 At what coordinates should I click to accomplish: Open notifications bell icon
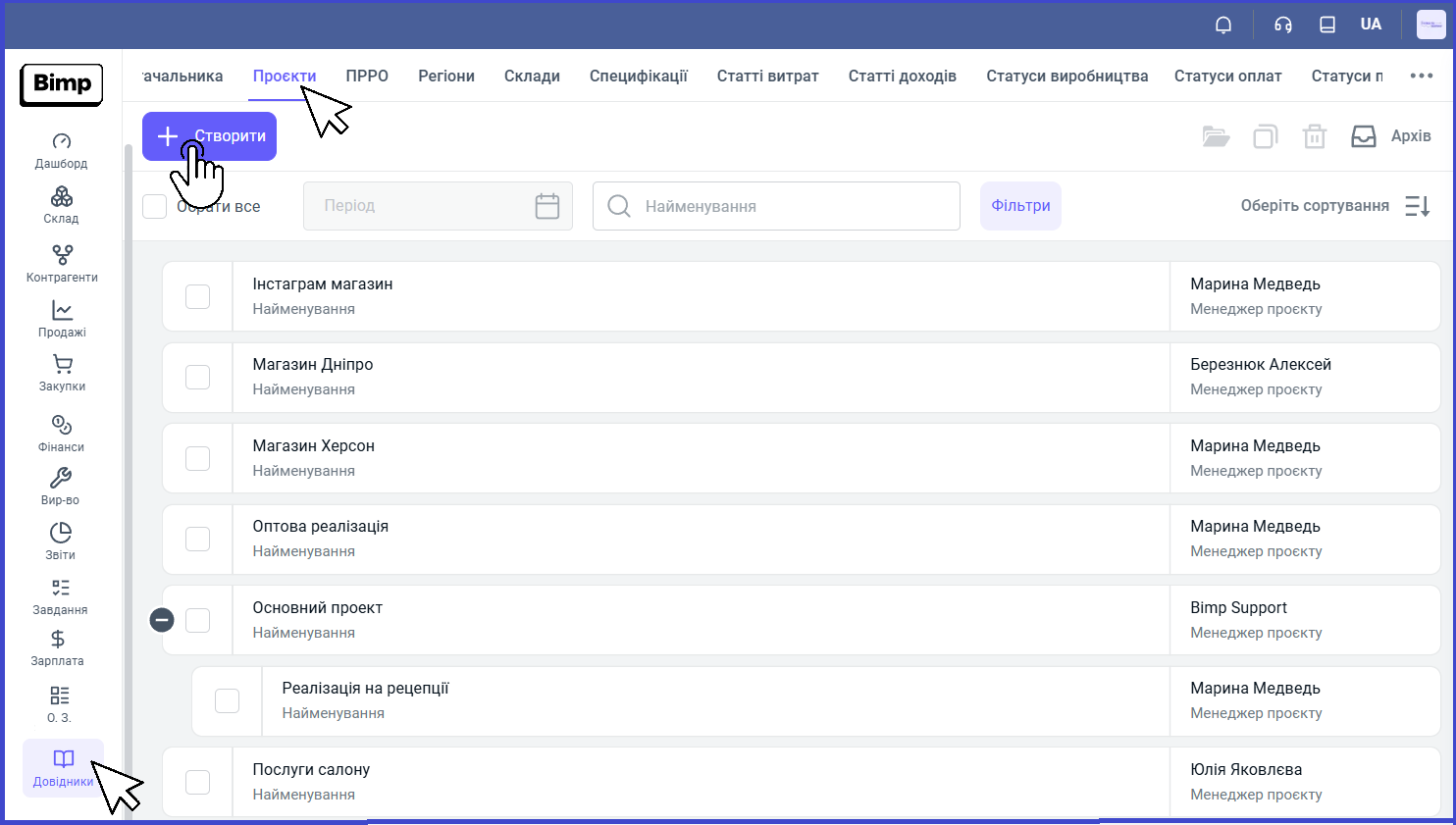tap(1223, 25)
